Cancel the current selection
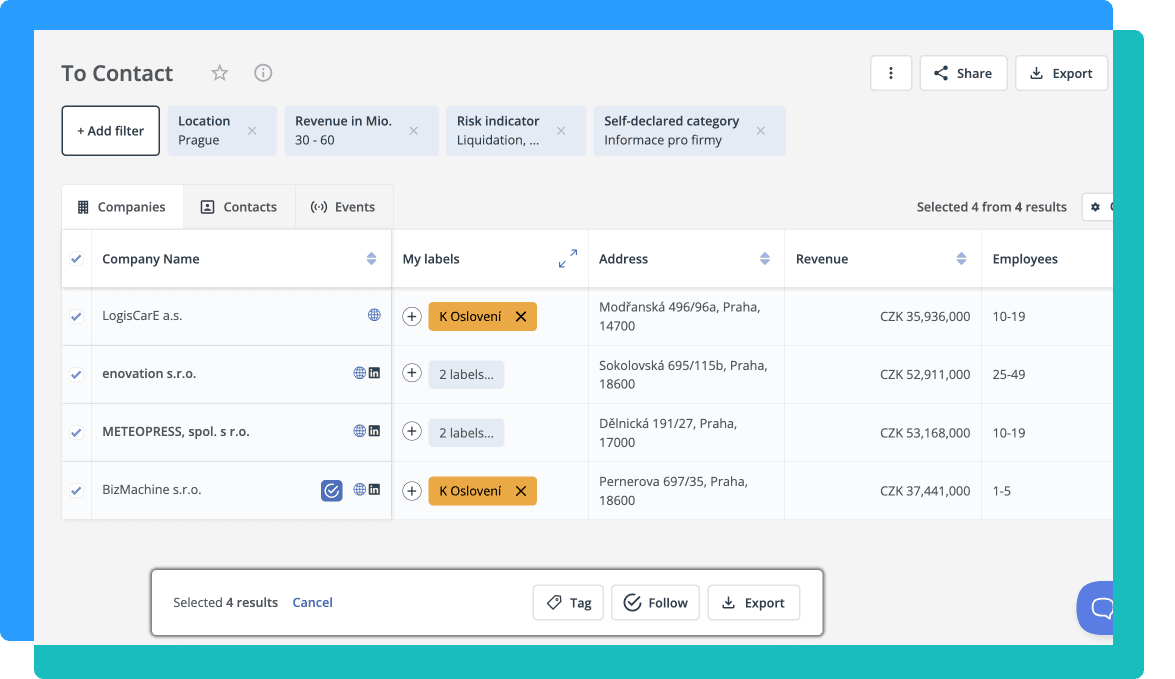Image resolution: width=1175 pixels, height=679 pixels. pos(312,603)
